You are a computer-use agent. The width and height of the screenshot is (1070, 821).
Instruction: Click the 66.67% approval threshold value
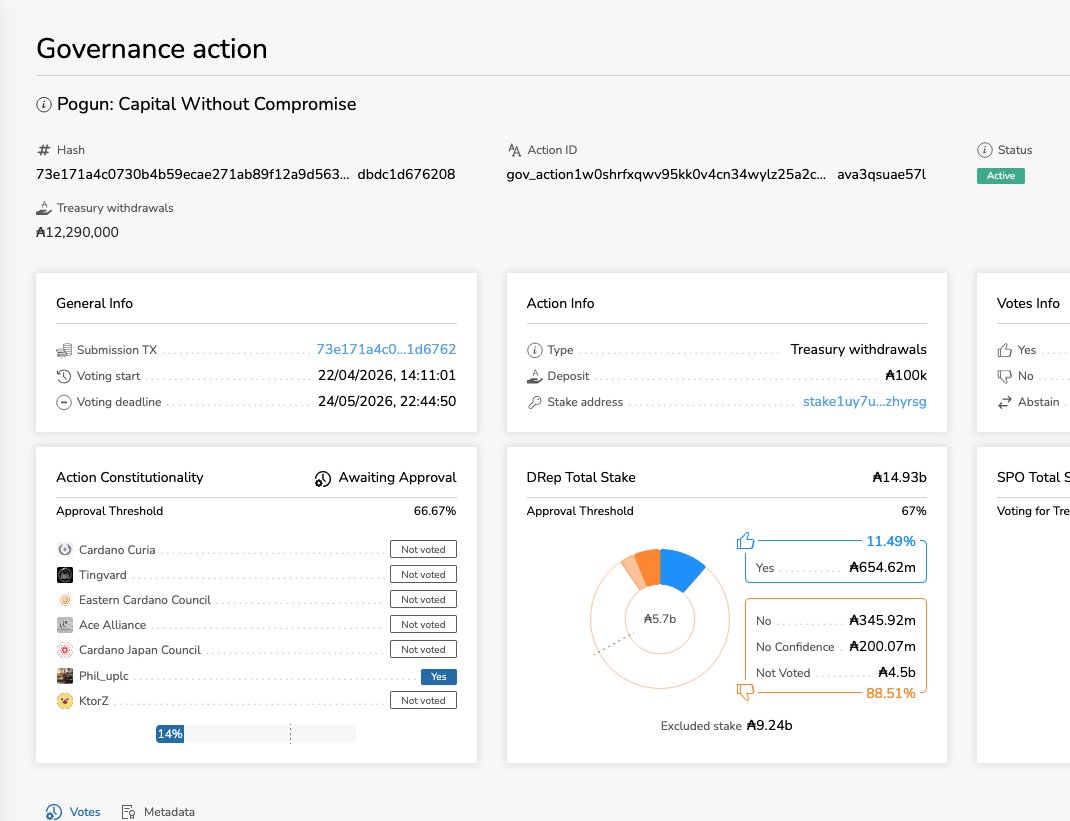435,511
